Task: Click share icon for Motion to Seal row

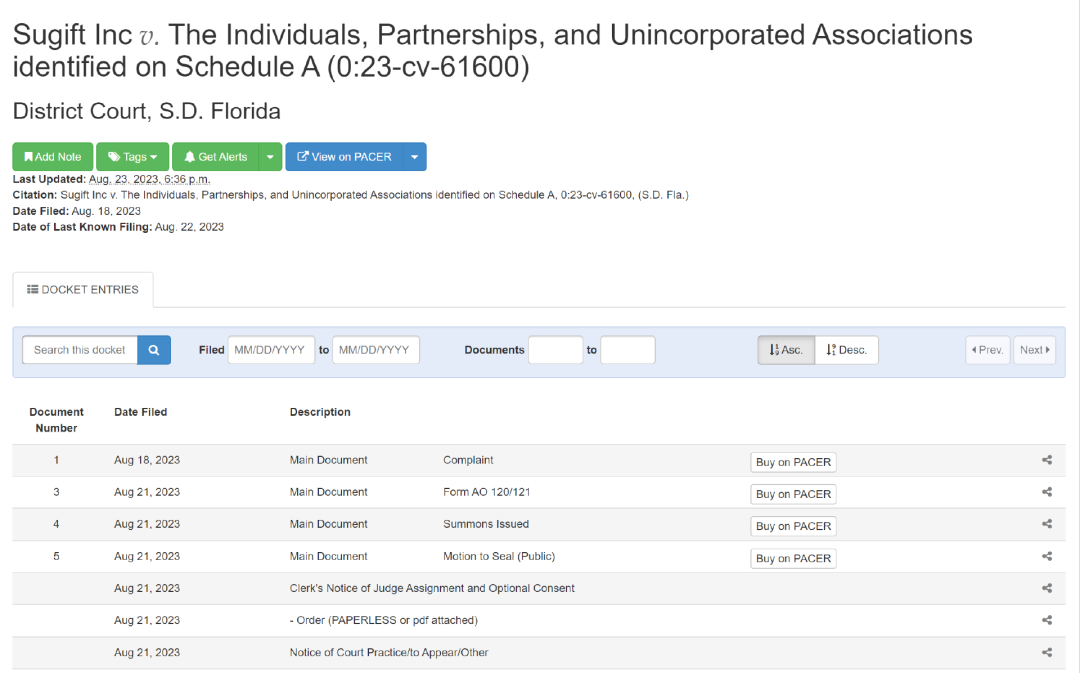Action: [x=1047, y=556]
